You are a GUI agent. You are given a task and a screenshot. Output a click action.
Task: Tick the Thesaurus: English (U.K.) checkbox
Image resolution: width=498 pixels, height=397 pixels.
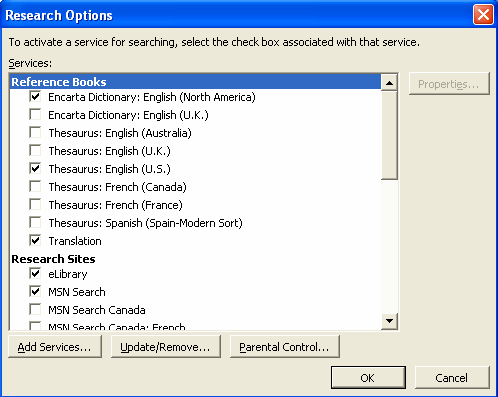tap(35, 151)
